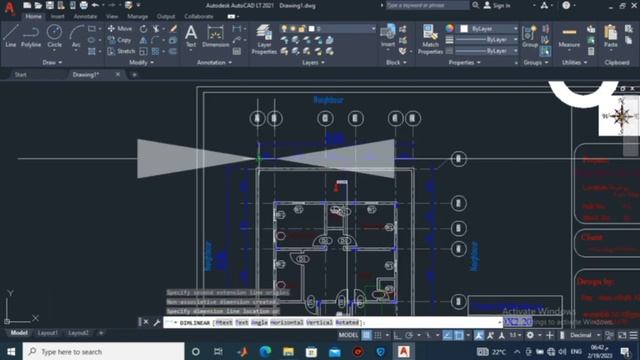The height and width of the screenshot is (360, 640).
Task: Select the Line drawing tool
Action: 11,36
